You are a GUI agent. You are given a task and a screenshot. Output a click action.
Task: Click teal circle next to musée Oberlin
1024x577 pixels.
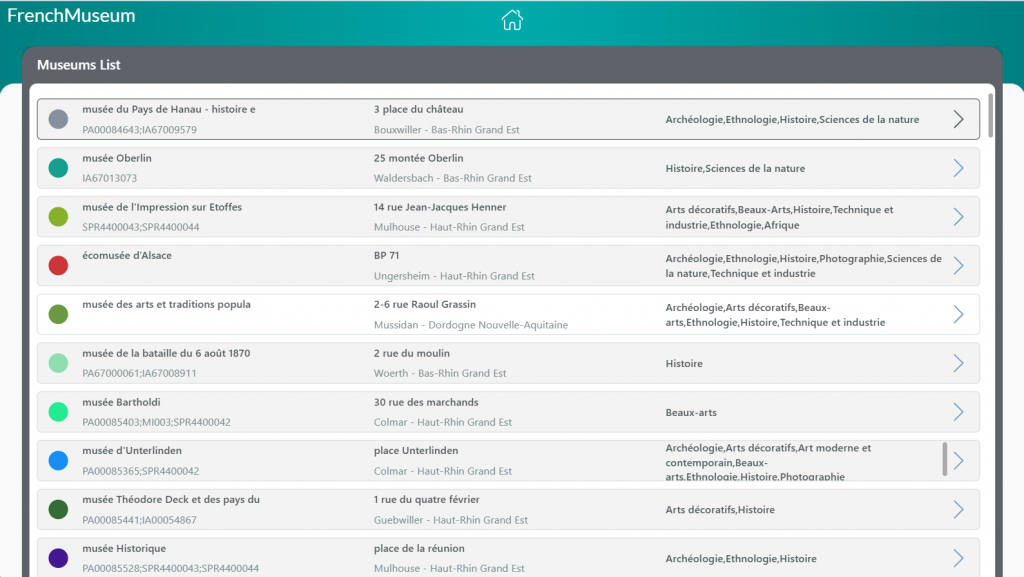pyautogui.click(x=58, y=168)
